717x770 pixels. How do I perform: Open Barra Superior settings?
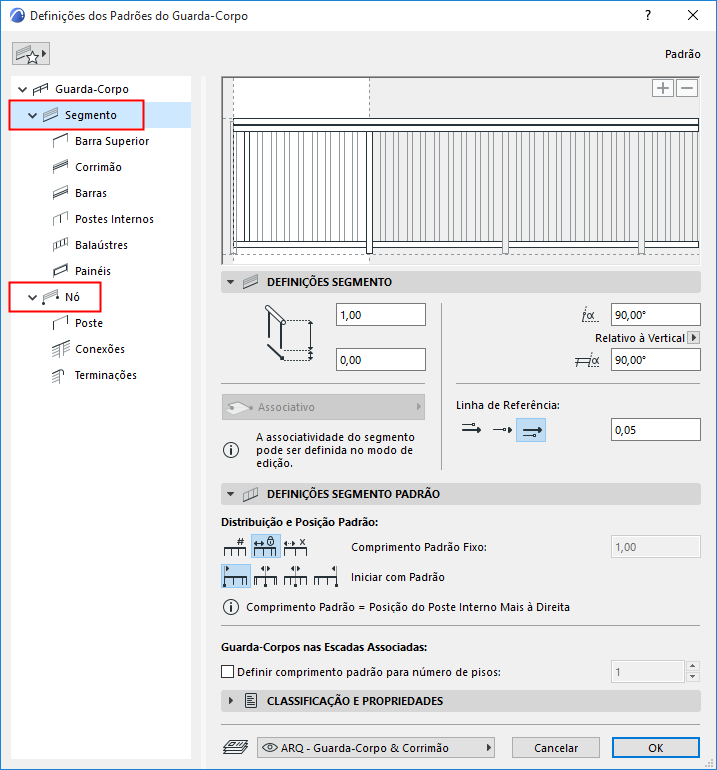(x=112, y=141)
